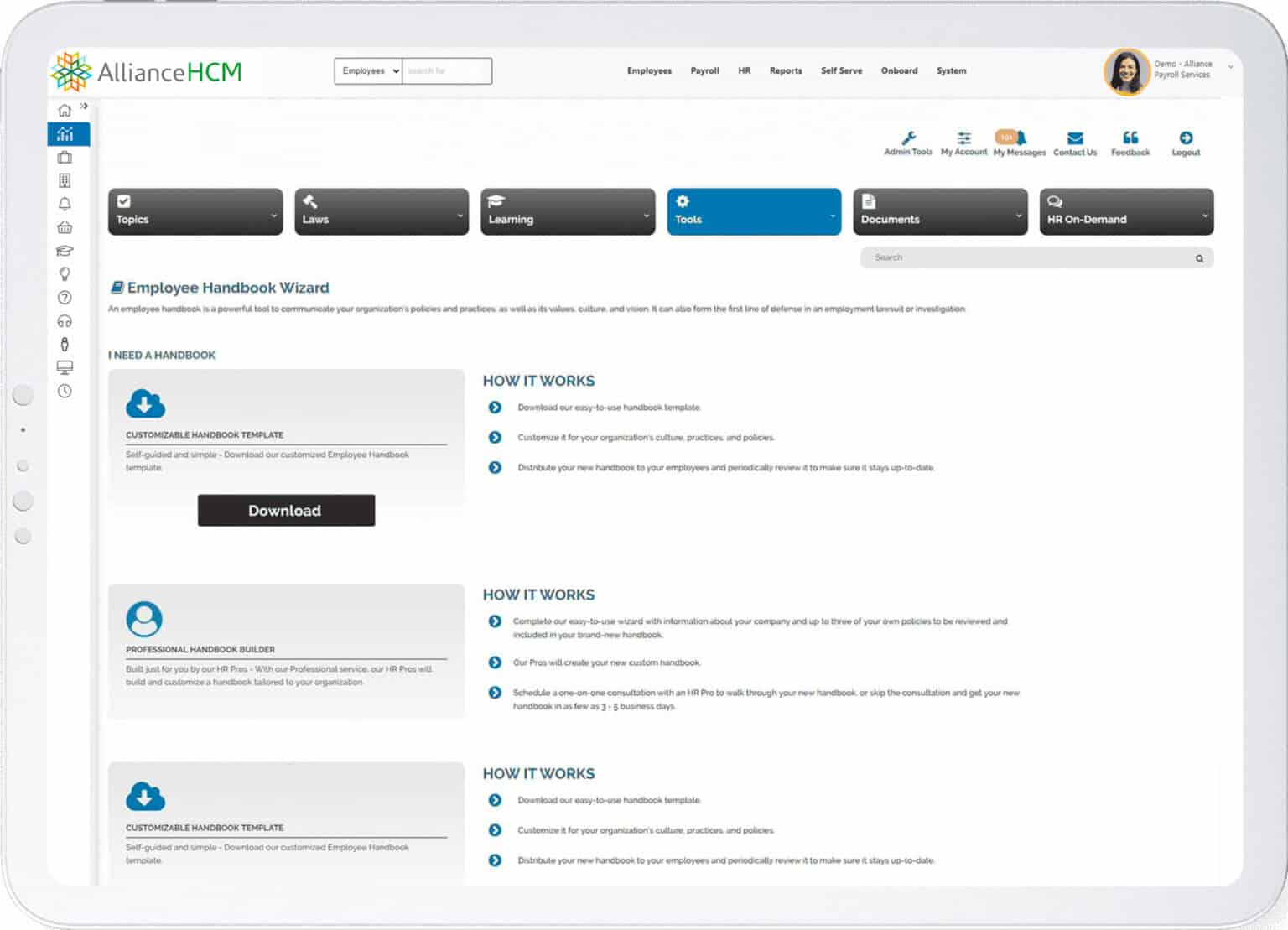Select the graduation cap icon in the sidebar
Screen dimensions: 1288x930
[x=65, y=250]
